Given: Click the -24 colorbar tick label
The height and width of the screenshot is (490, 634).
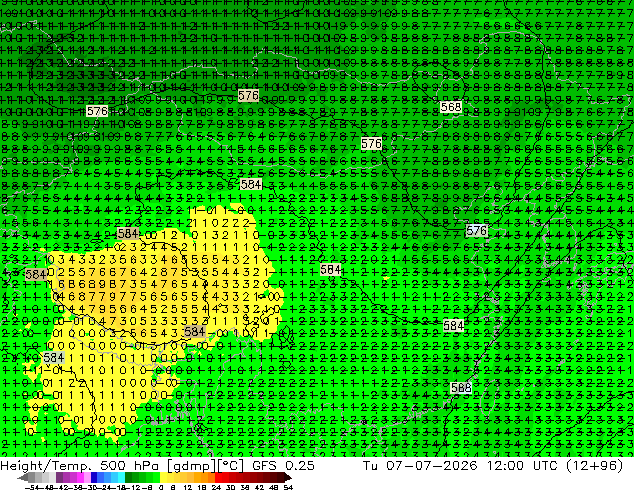Looking at the screenshot, I should pos(105,488).
